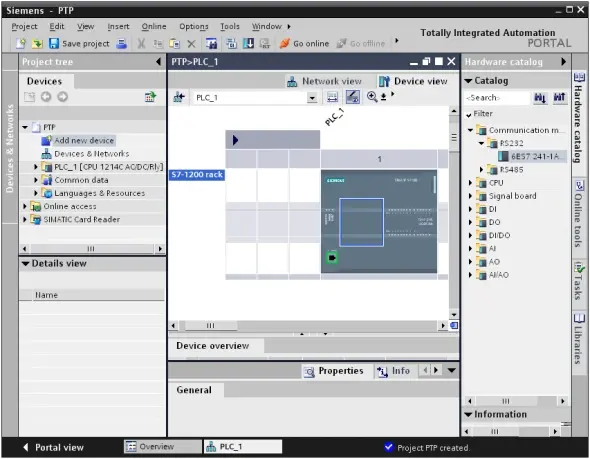
Task: Open the Options menu
Action: pos(193,26)
